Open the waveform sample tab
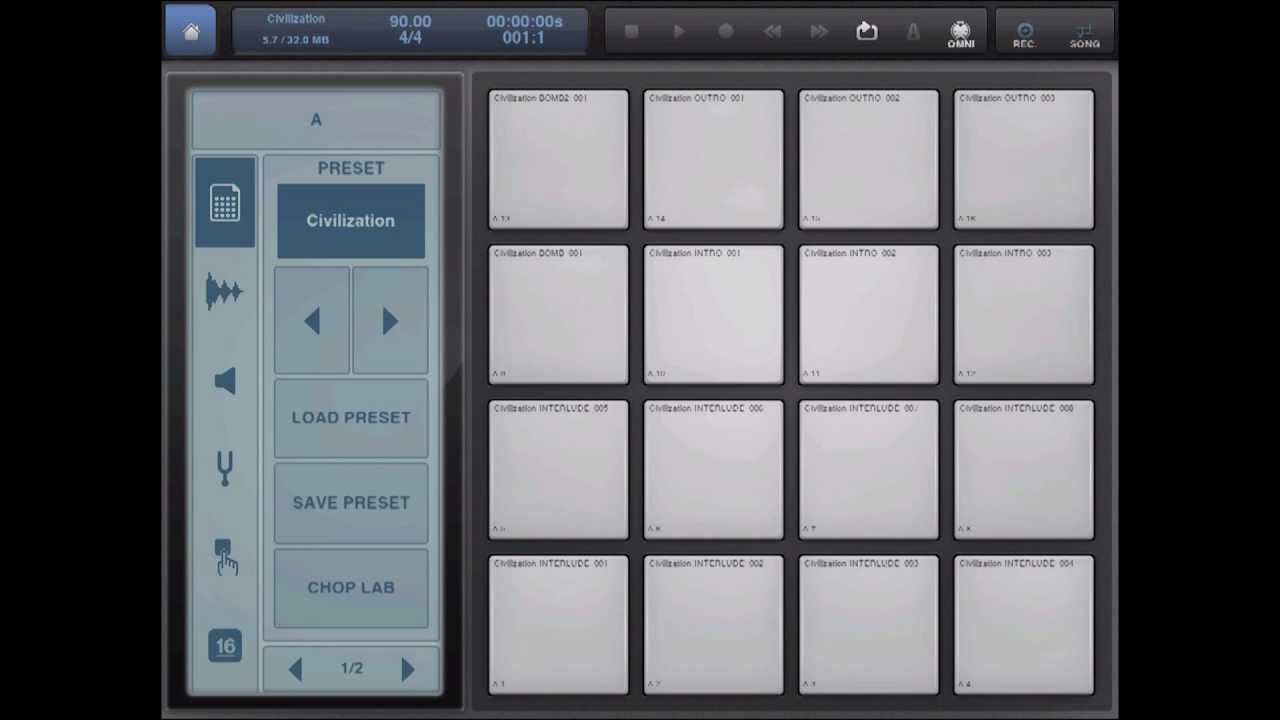 point(225,291)
